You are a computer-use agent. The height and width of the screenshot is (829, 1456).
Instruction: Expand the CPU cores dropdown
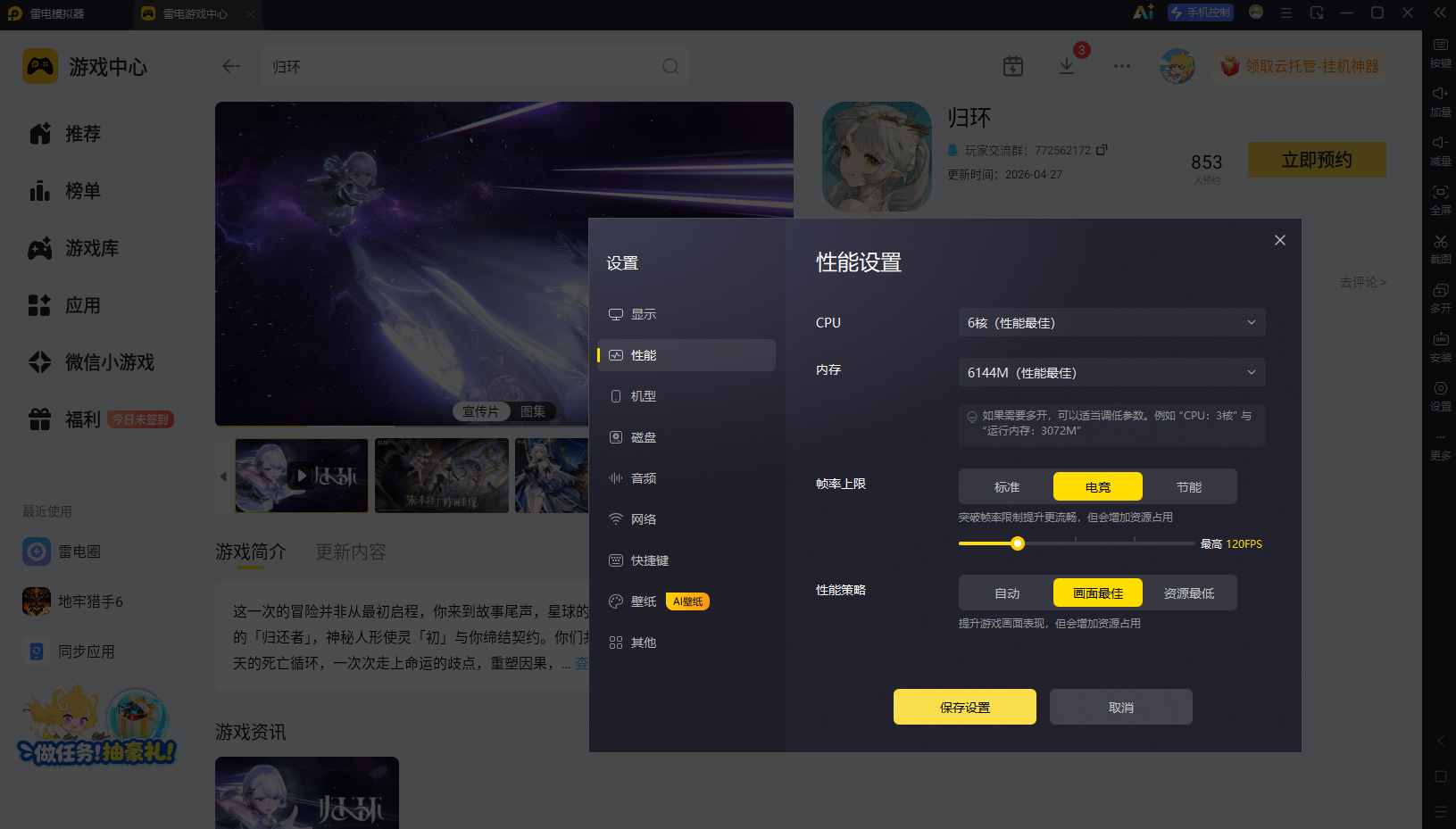pyautogui.click(x=1112, y=322)
